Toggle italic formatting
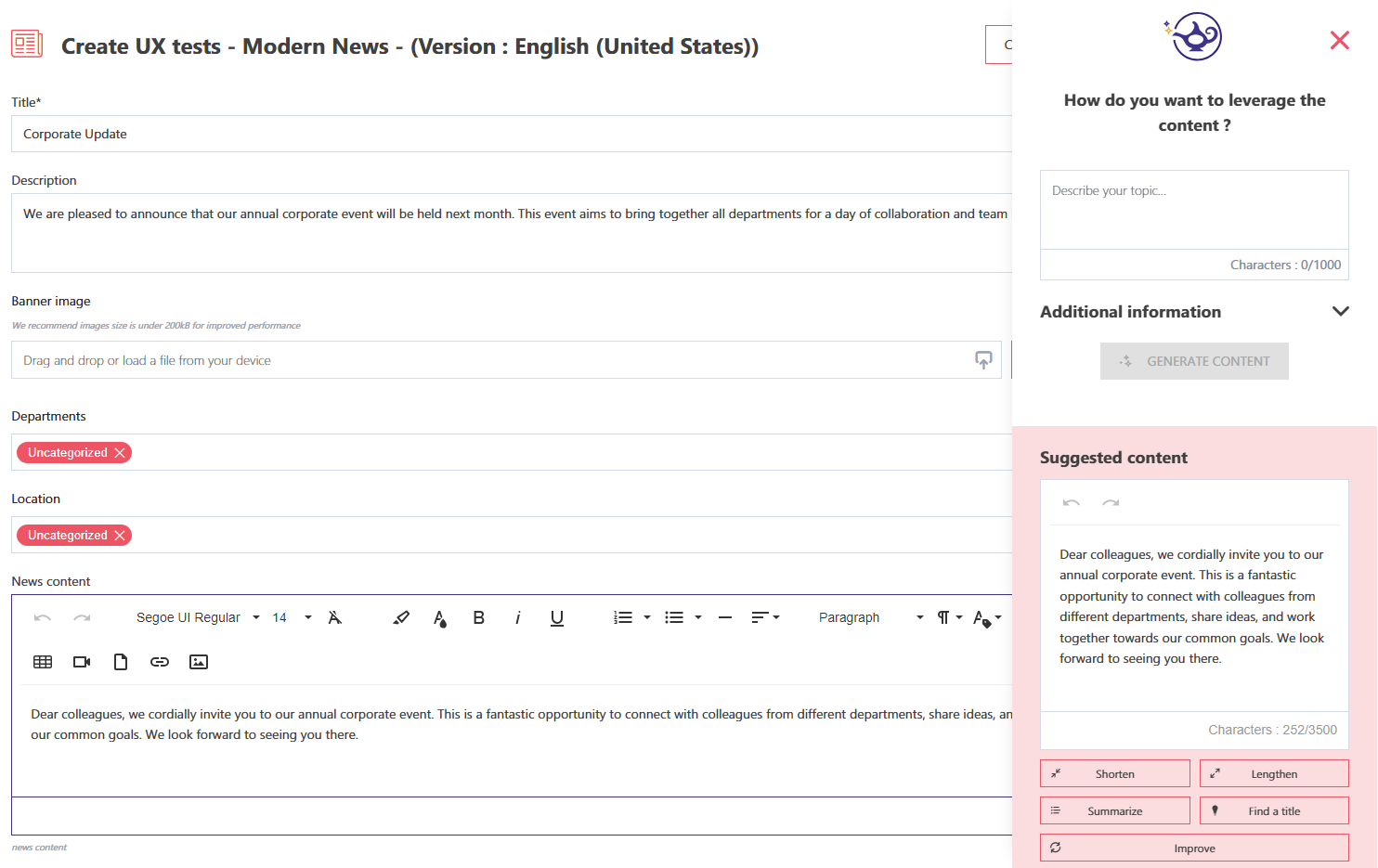 point(518,617)
